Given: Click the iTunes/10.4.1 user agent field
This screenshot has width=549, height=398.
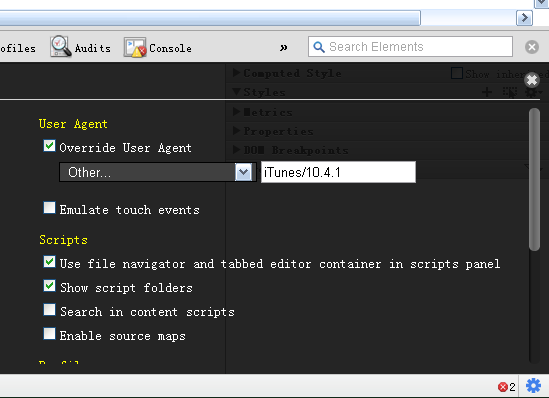Looking at the screenshot, I should coord(338,172).
